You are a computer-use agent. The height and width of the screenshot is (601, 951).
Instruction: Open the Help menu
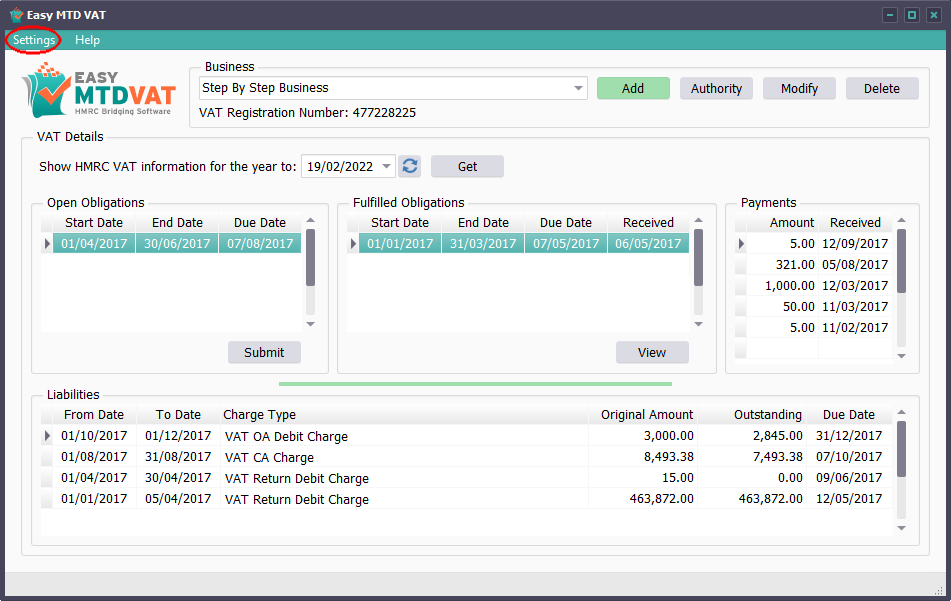coord(87,40)
